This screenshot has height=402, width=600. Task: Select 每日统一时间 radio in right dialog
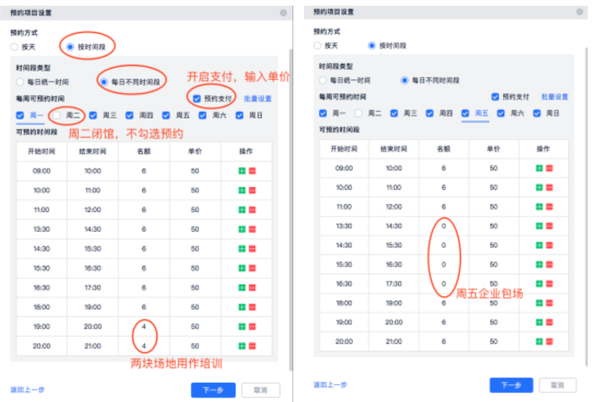(322, 79)
